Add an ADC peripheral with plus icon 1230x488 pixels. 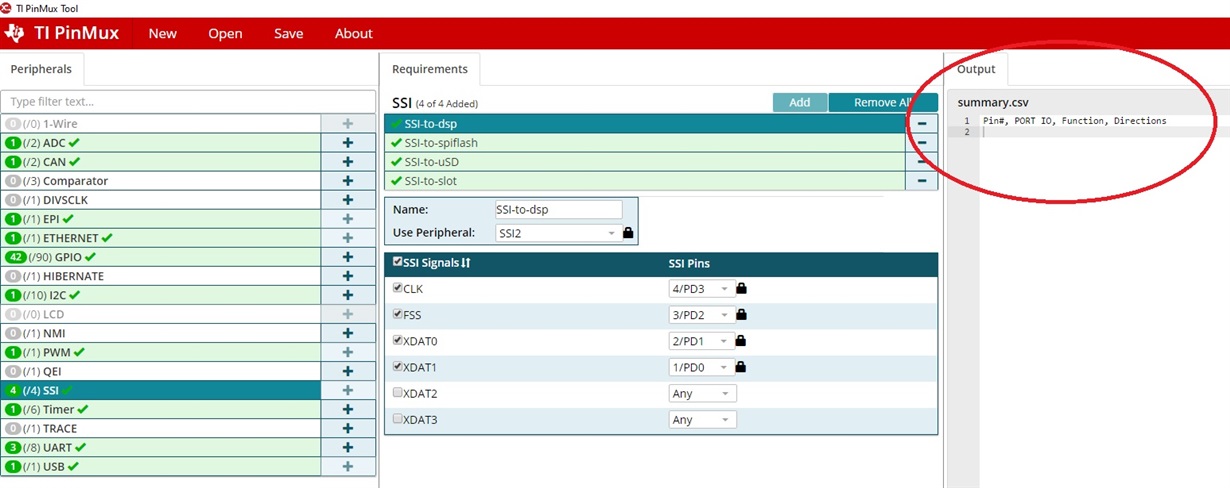point(348,143)
